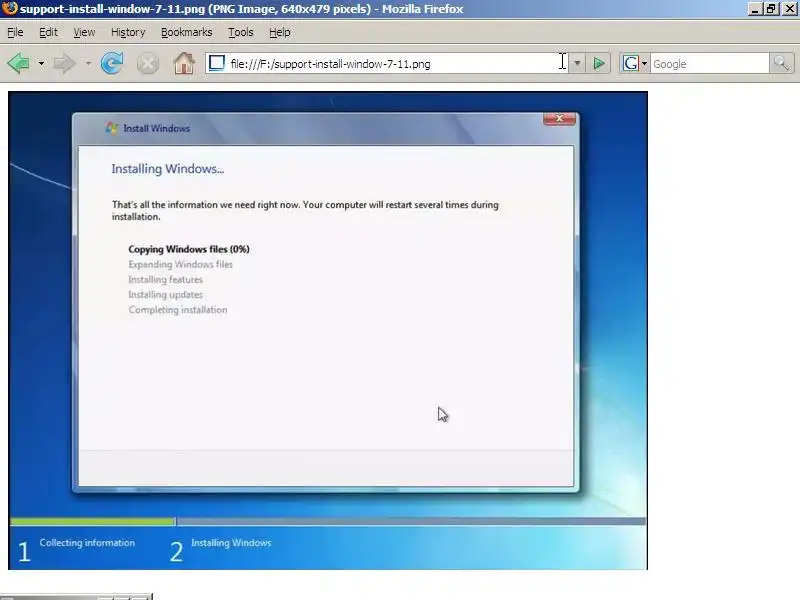This screenshot has width=800, height=600.
Task: Click step 2 'Installing Windows' label
Action: point(231,543)
